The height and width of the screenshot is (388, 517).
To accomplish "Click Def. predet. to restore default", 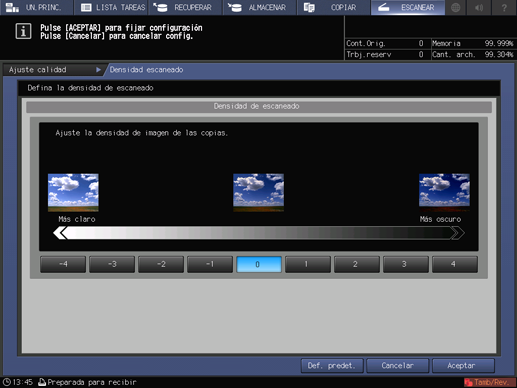I will coord(332,366).
